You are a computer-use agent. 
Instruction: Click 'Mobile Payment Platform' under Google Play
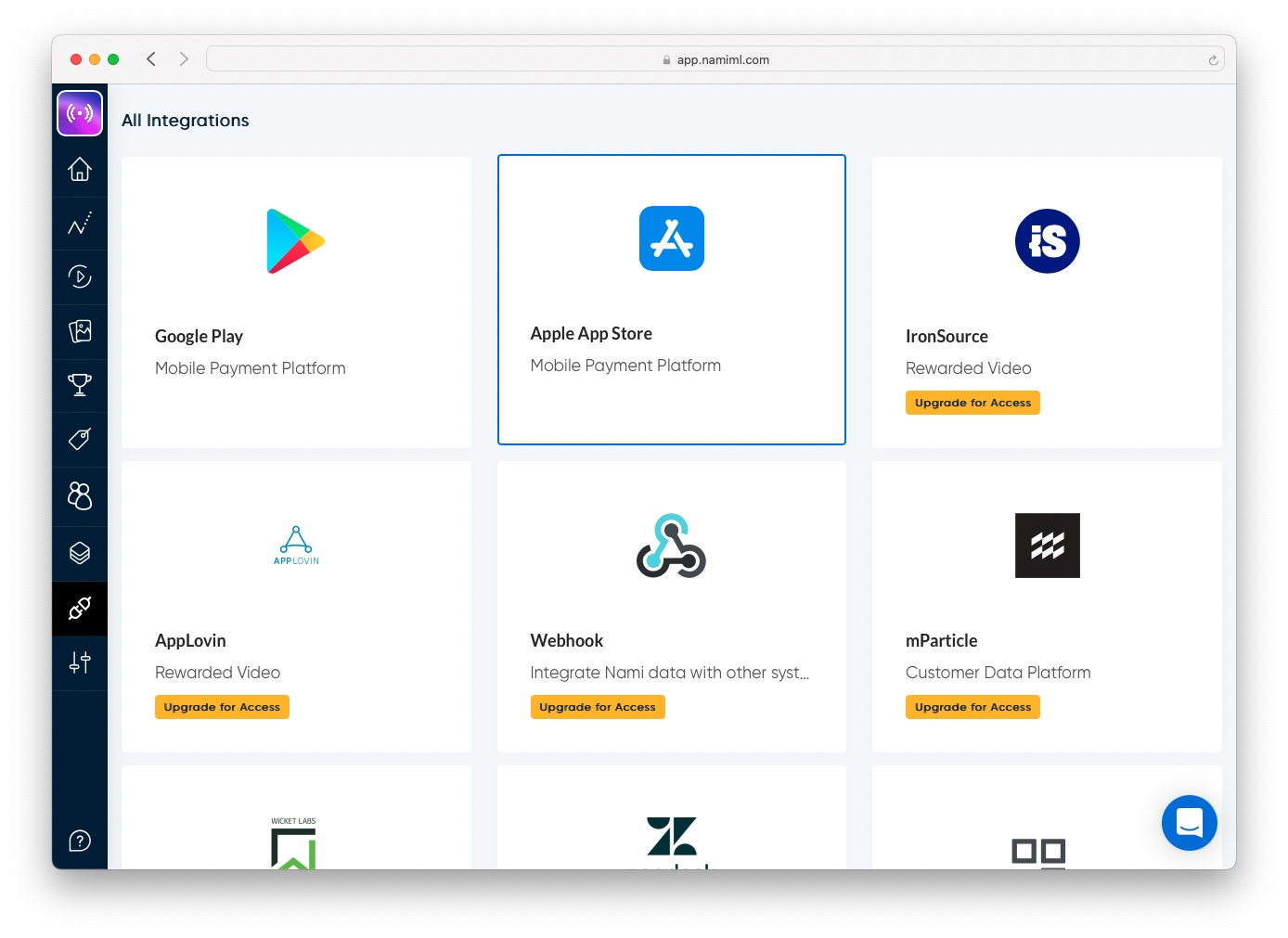point(251,368)
